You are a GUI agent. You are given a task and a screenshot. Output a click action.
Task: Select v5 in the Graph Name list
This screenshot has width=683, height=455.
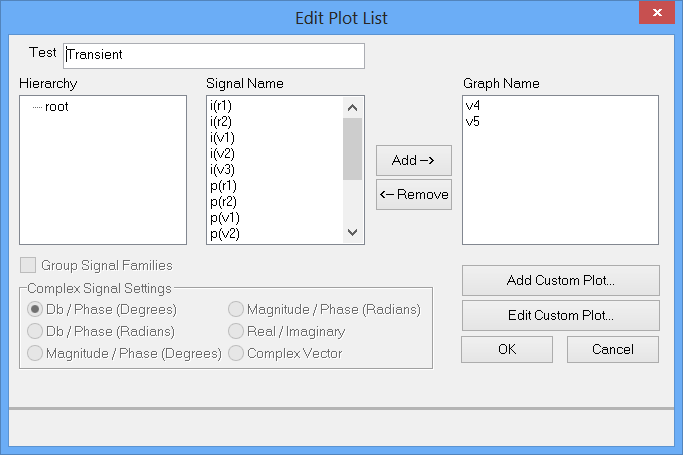click(473, 121)
